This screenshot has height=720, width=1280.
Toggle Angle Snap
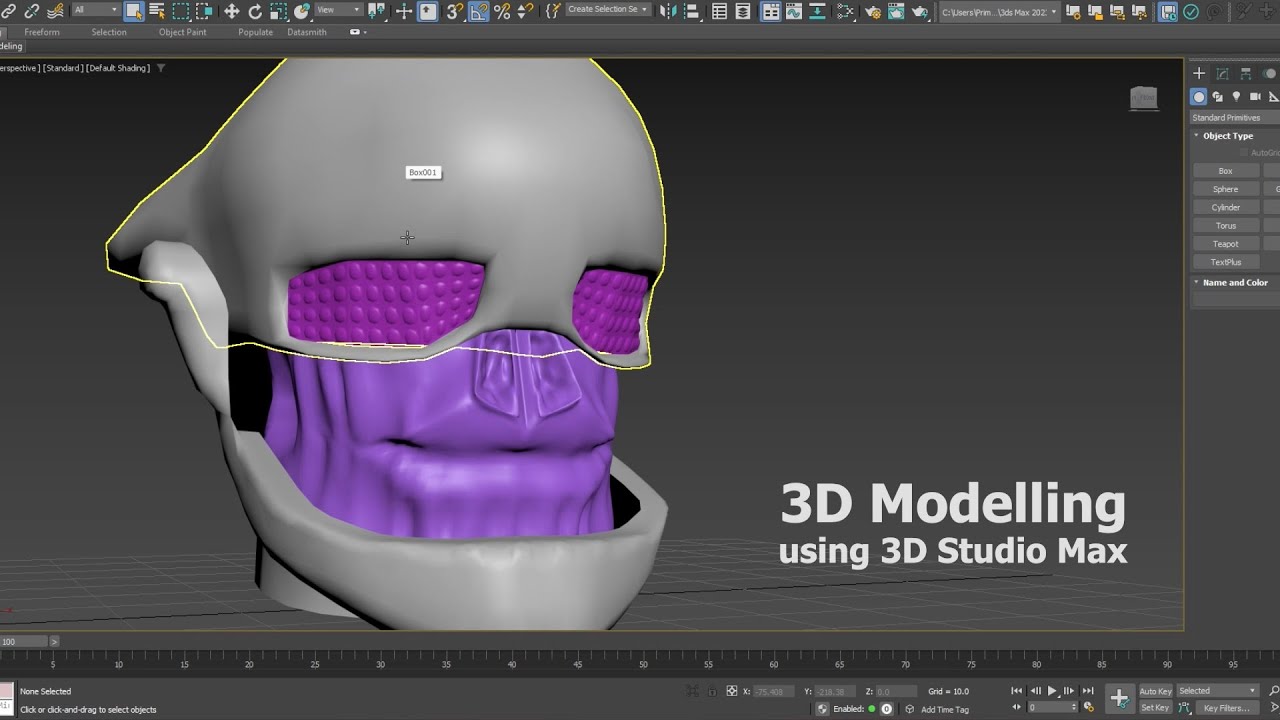click(x=478, y=12)
